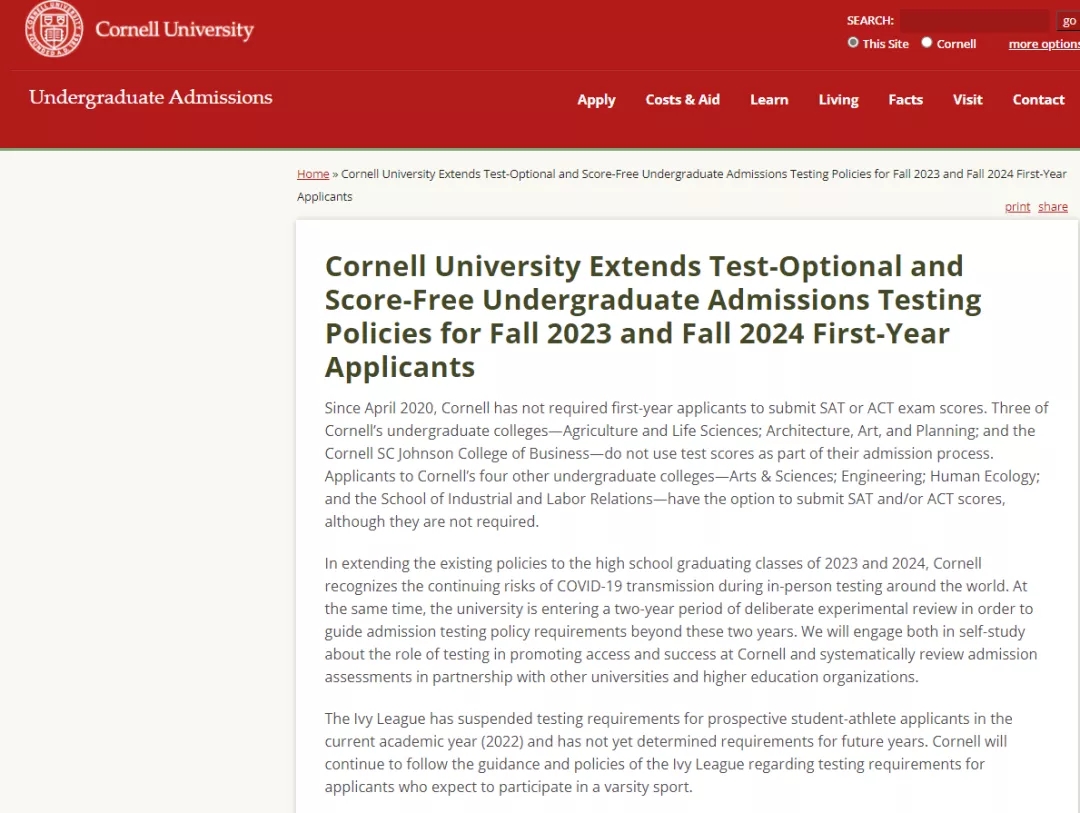Open the more options search link
Image resolution: width=1080 pixels, height=813 pixels.
[x=1044, y=44]
